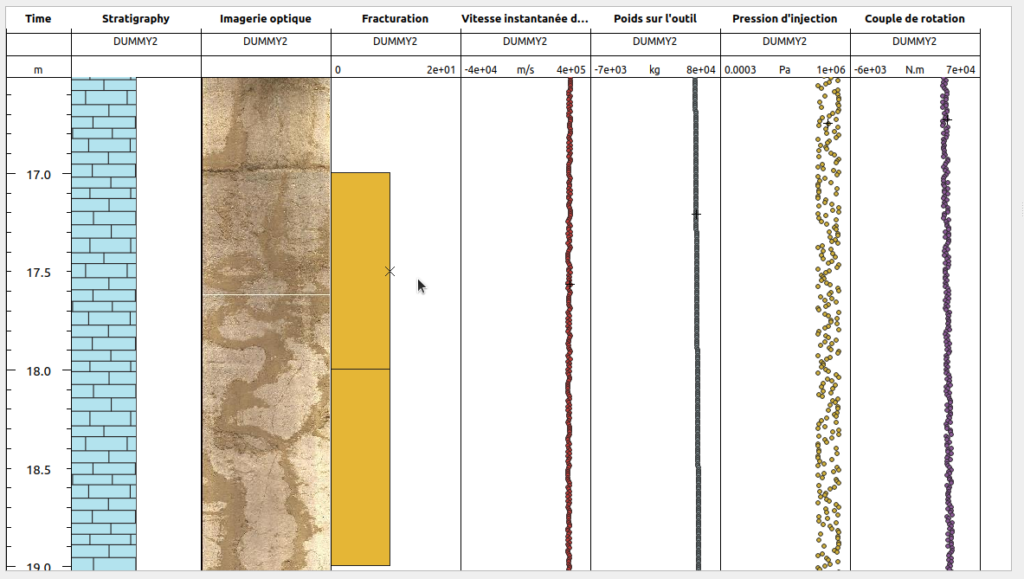Click DUMMY2 label under Poids sur l'outil
This screenshot has width=1024, height=579.
point(655,42)
